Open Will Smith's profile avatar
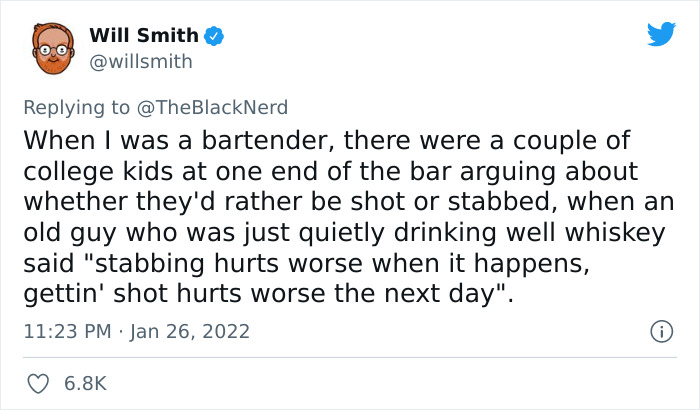 [x=48, y=47]
